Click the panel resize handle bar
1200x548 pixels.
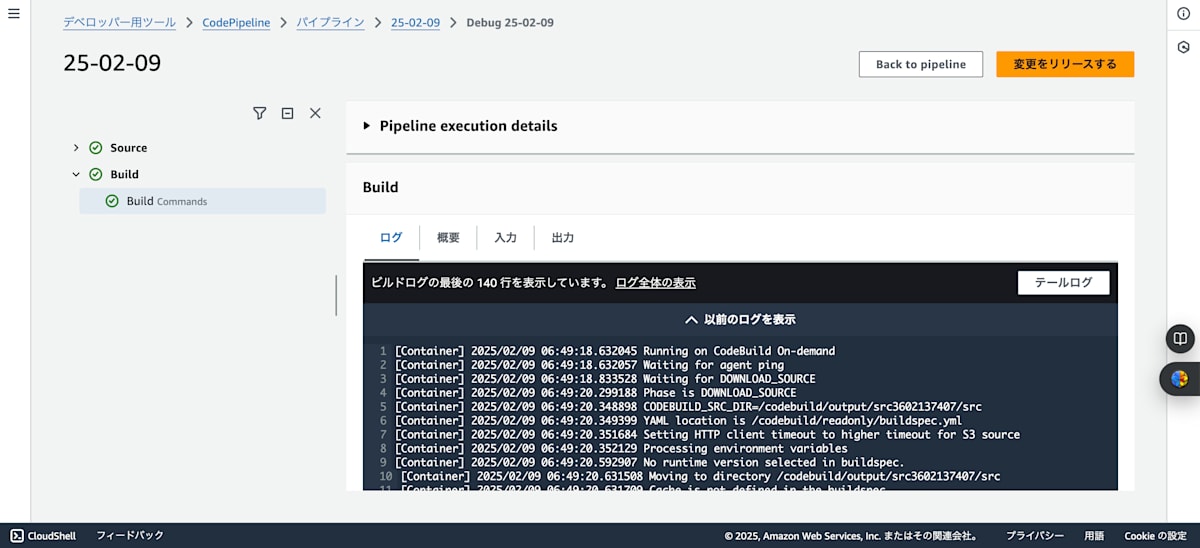[x=336, y=296]
